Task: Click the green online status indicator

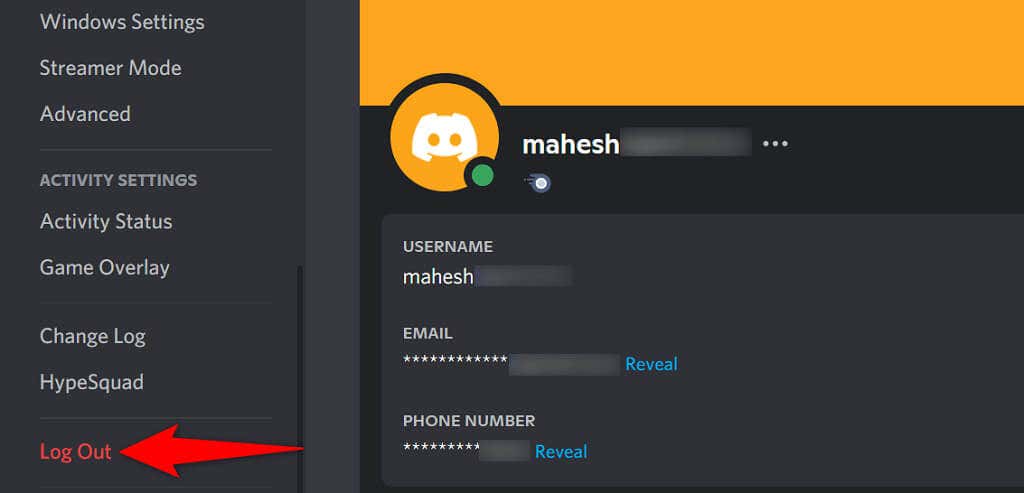Action: [x=482, y=176]
